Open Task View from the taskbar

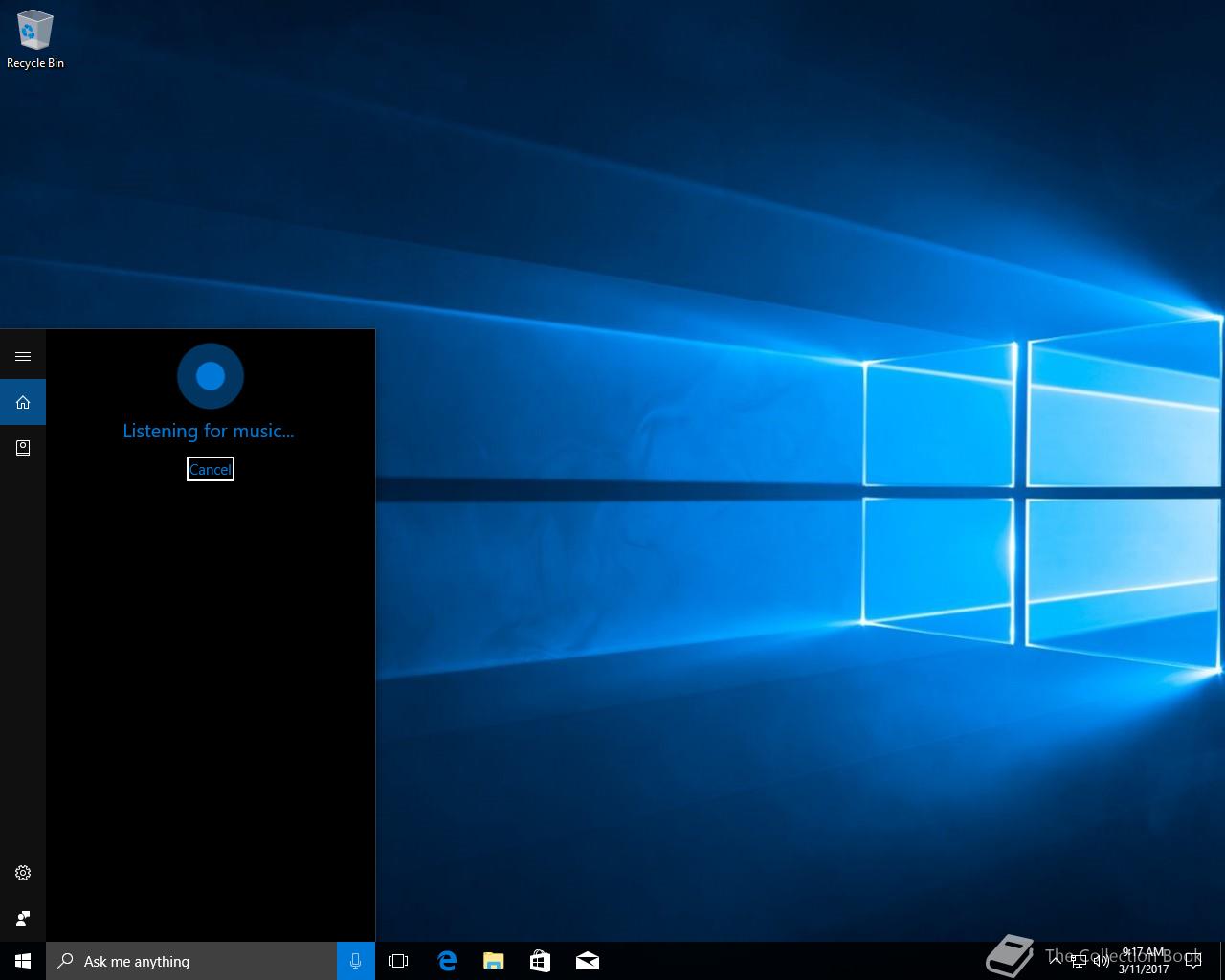coord(398,961)
